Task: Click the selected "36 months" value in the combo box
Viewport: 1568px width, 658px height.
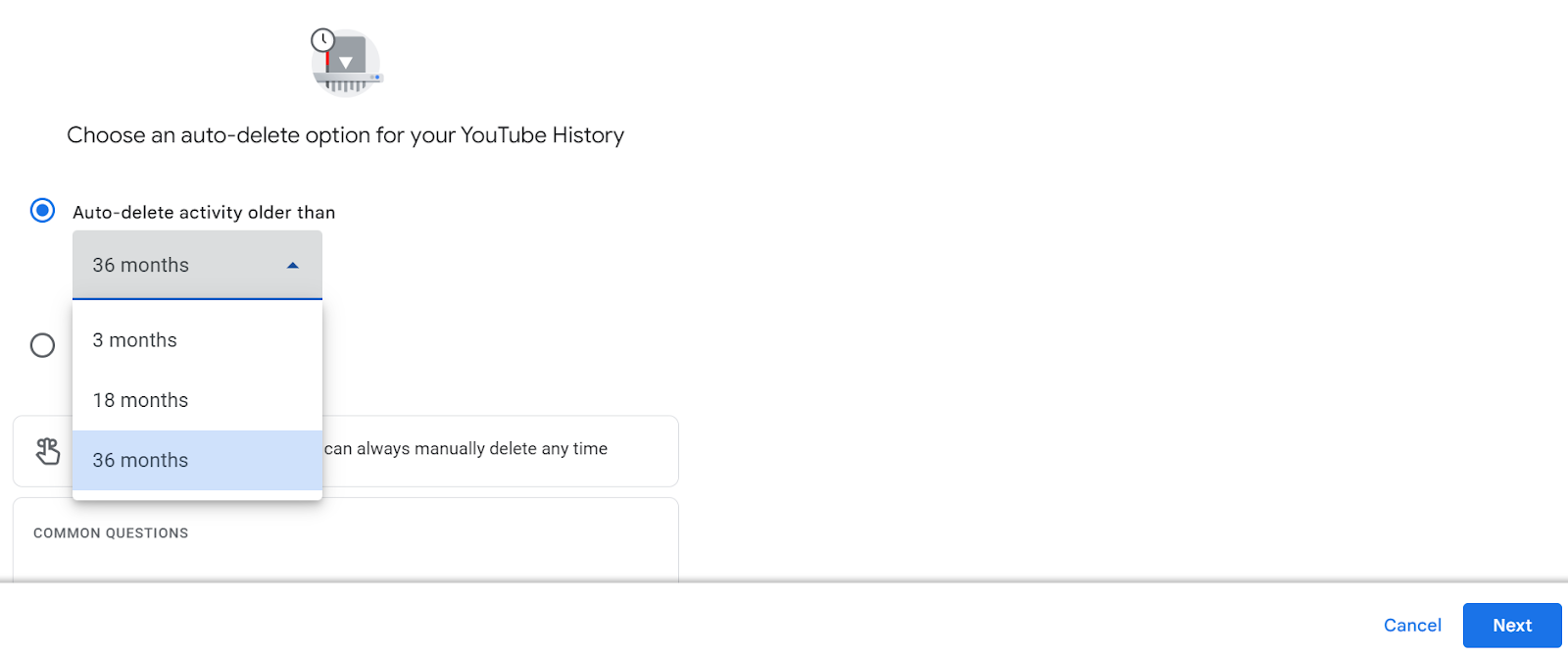Action: [141, 265]
